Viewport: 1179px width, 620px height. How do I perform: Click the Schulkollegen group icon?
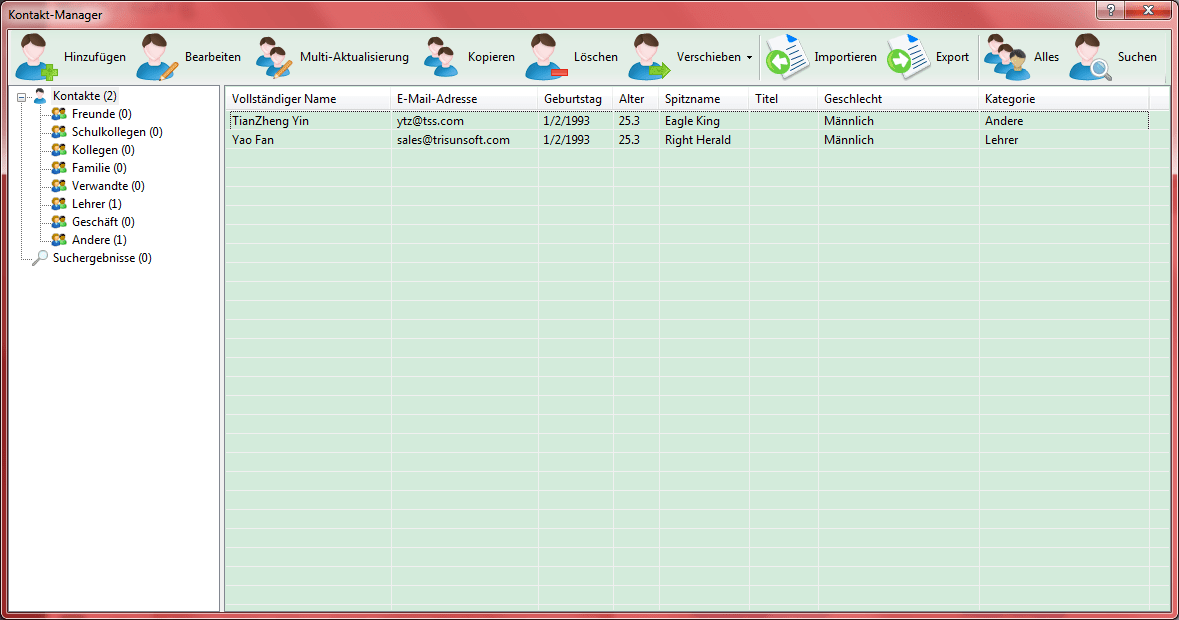click(59, 132)
